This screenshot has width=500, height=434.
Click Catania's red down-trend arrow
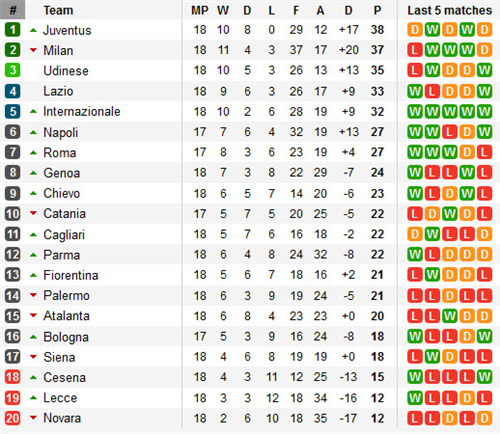(x=33, y=213)
